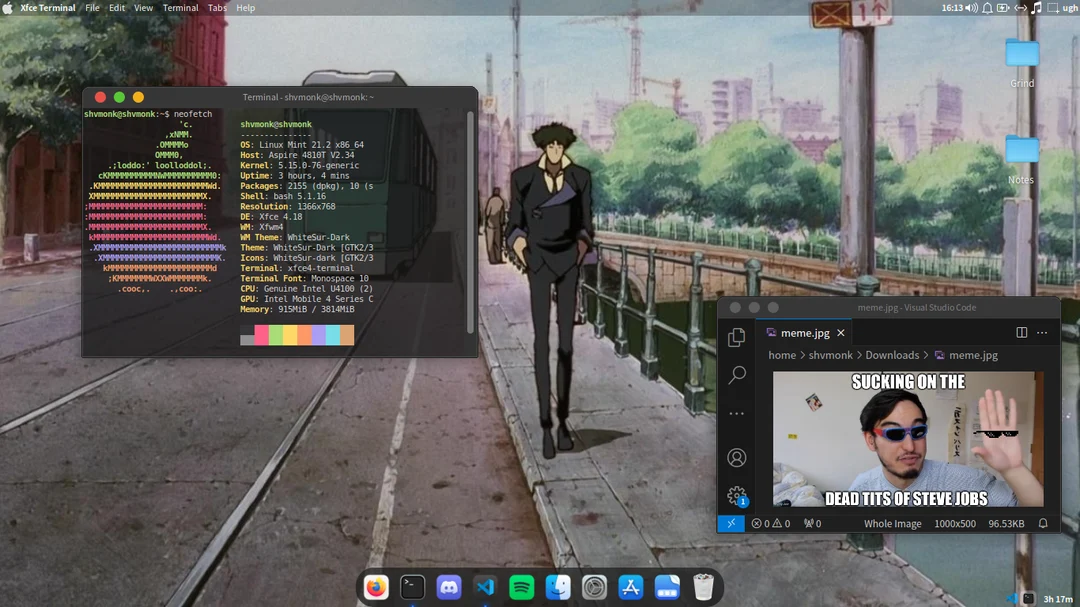
Task: Open the Manage gear in VS Code sidebar
Action: coord(737,496)
